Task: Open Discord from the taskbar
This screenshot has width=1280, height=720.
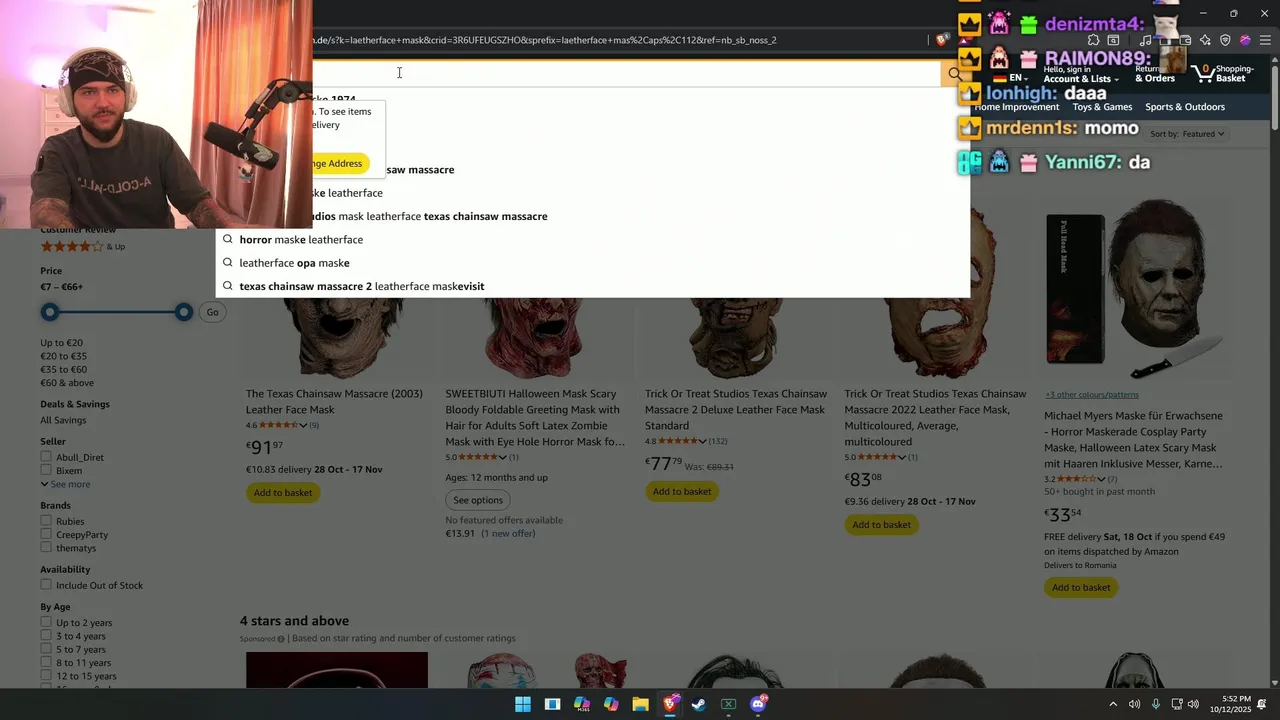Action: tap(758, 704)
